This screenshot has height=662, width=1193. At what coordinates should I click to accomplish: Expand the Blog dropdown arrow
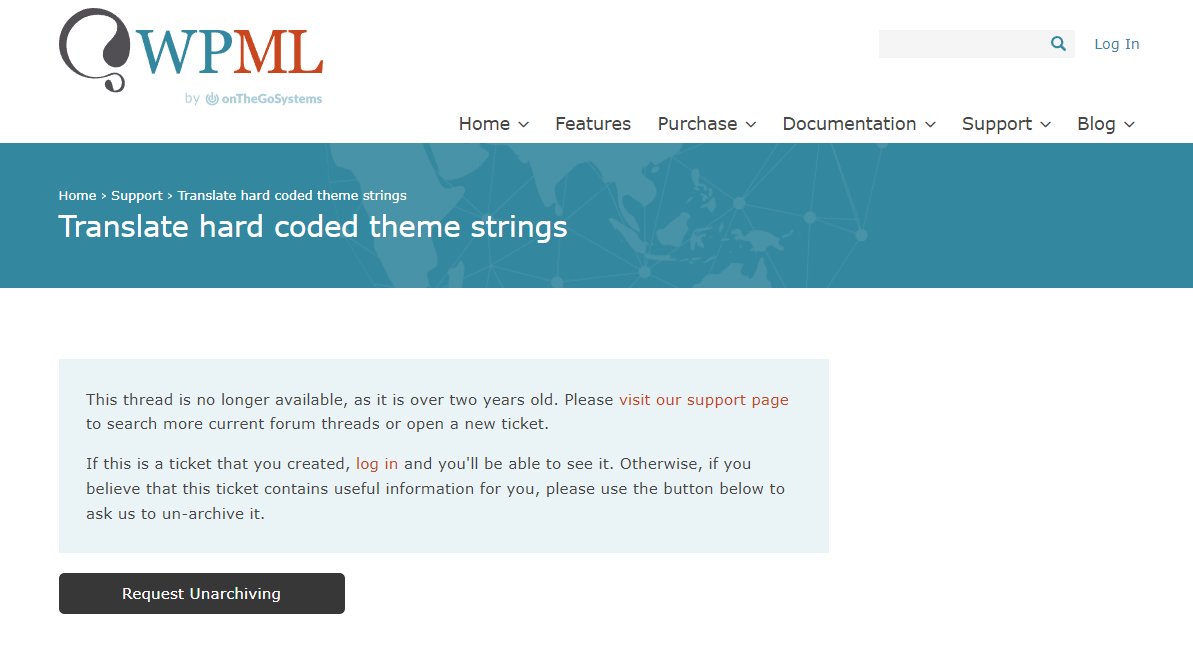pos(1130,125)
